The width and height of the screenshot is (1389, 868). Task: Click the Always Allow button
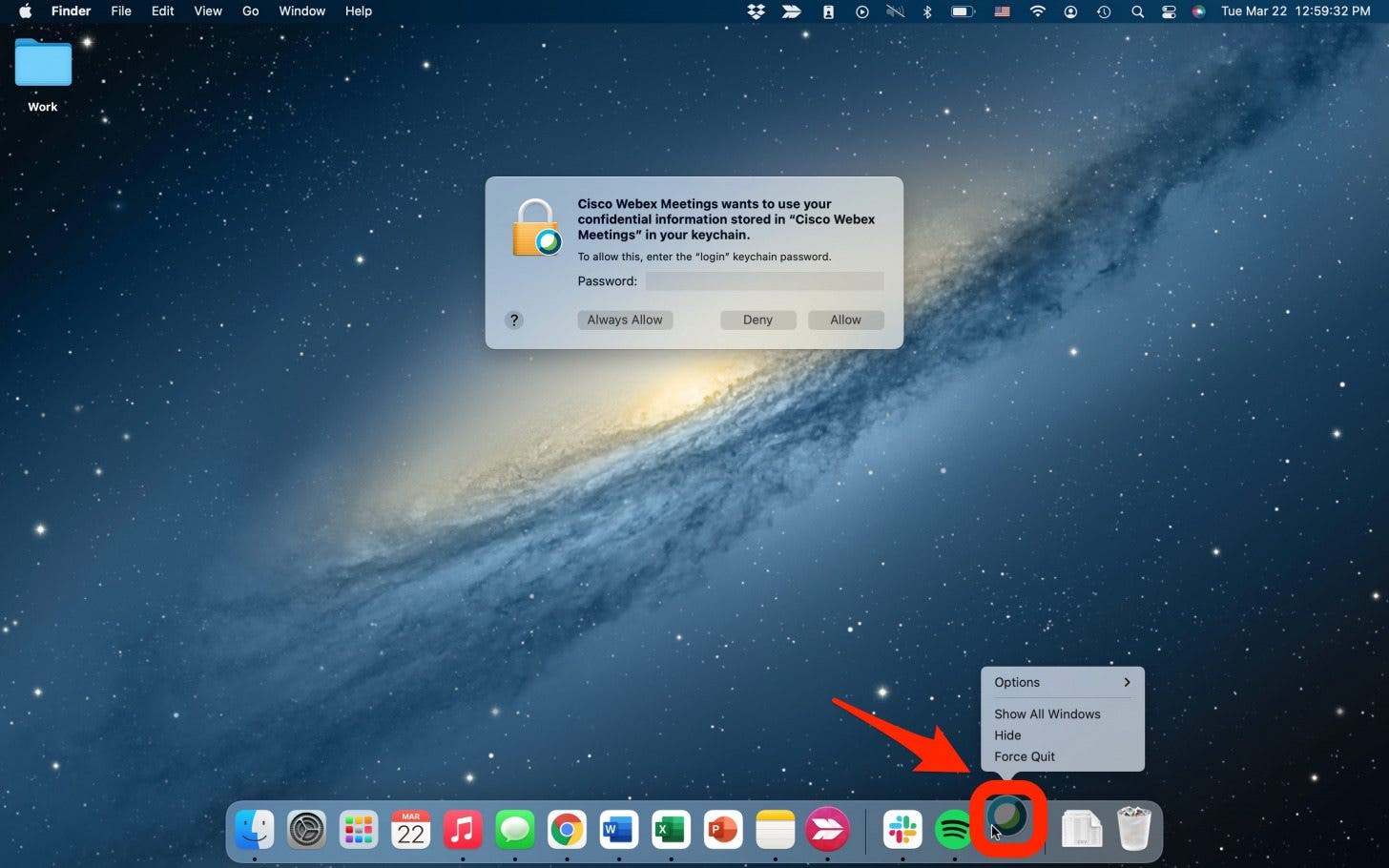click(x=625, y=320)
